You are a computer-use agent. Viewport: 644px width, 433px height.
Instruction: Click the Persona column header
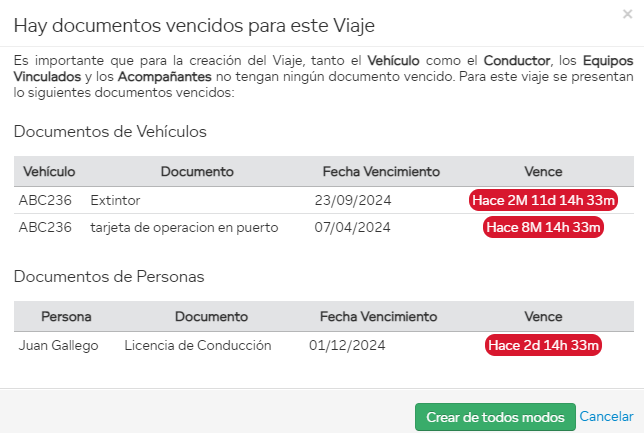pyautogui.click(x=66, y=317)
